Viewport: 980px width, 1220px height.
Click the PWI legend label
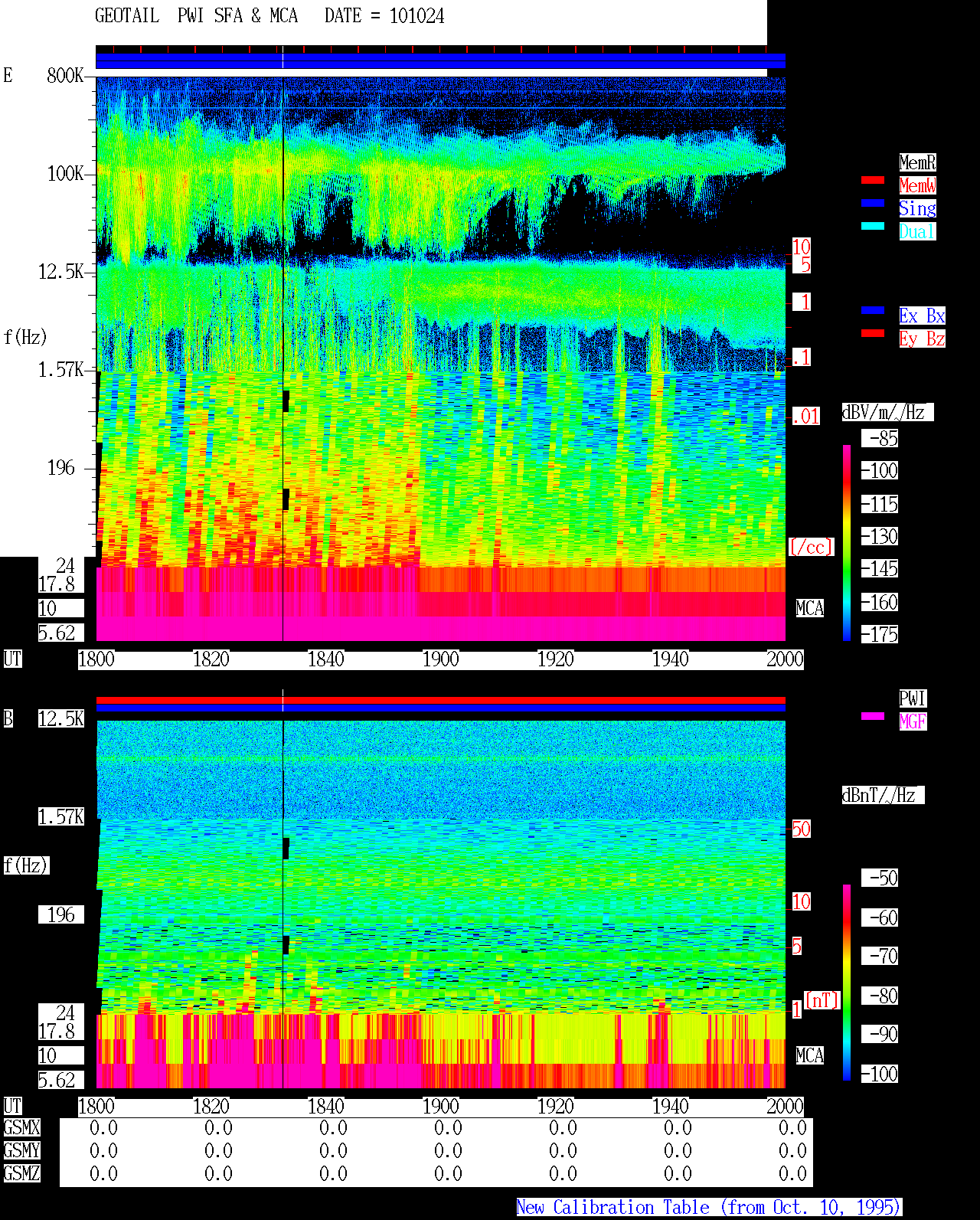coord(913,698)
